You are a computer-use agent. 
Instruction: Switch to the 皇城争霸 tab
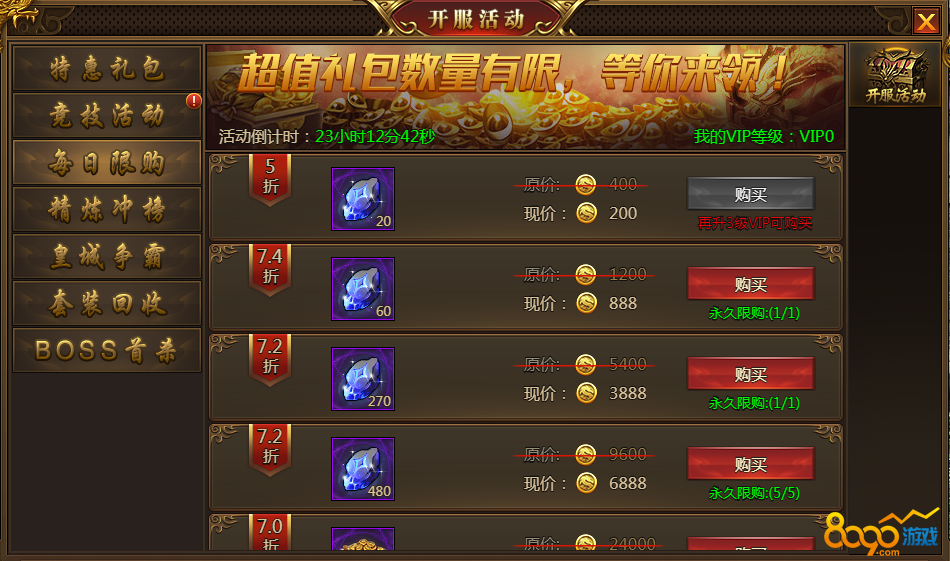(107, 256)
